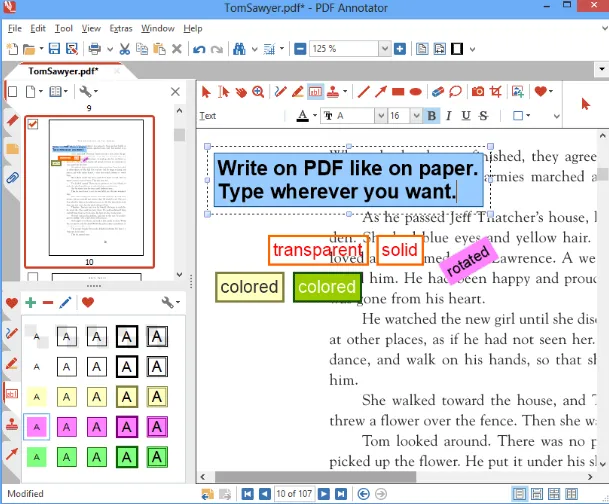
Task: Select the Rectangle tool
Action: [x=398, y=92]
